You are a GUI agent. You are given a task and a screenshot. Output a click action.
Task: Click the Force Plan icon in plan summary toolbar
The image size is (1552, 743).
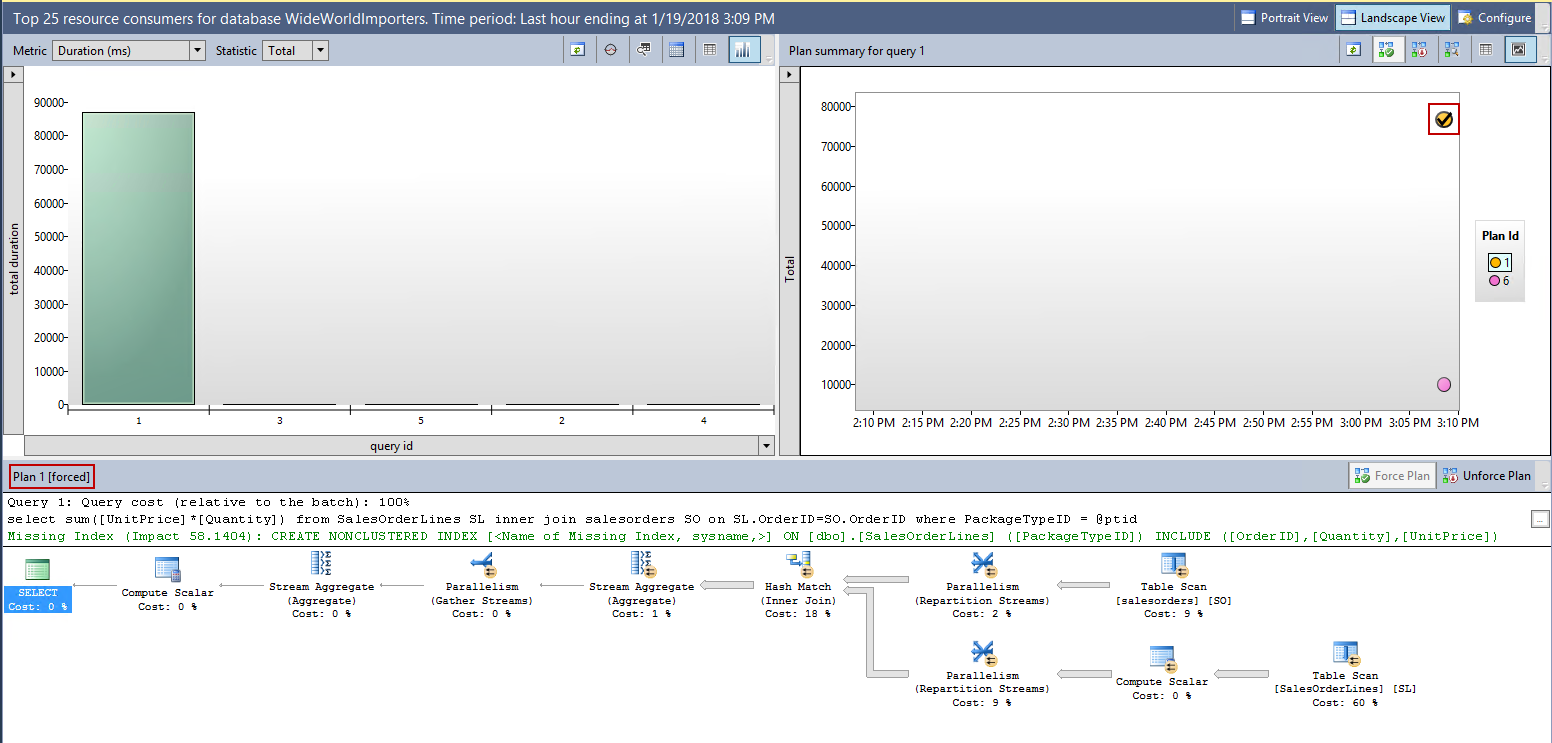click(1386, 50)
